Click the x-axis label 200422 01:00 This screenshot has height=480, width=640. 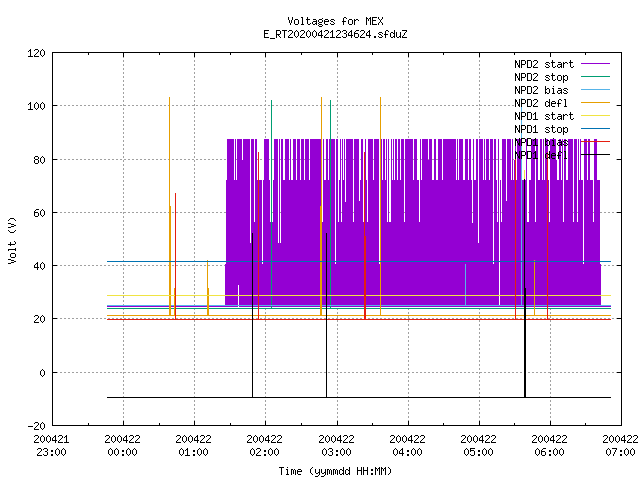(x=193, y=446)
